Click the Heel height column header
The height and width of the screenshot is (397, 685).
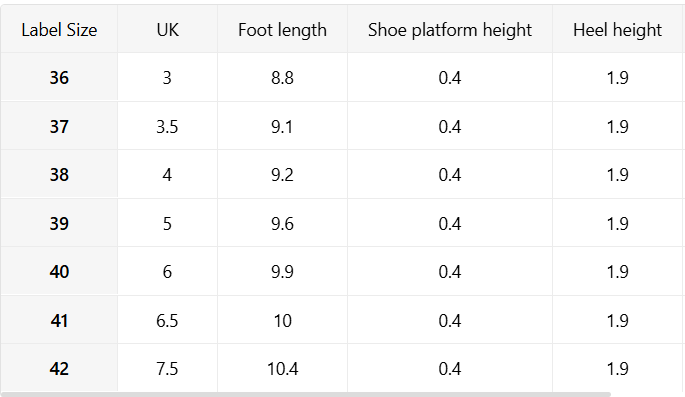[x=618, y=30]
